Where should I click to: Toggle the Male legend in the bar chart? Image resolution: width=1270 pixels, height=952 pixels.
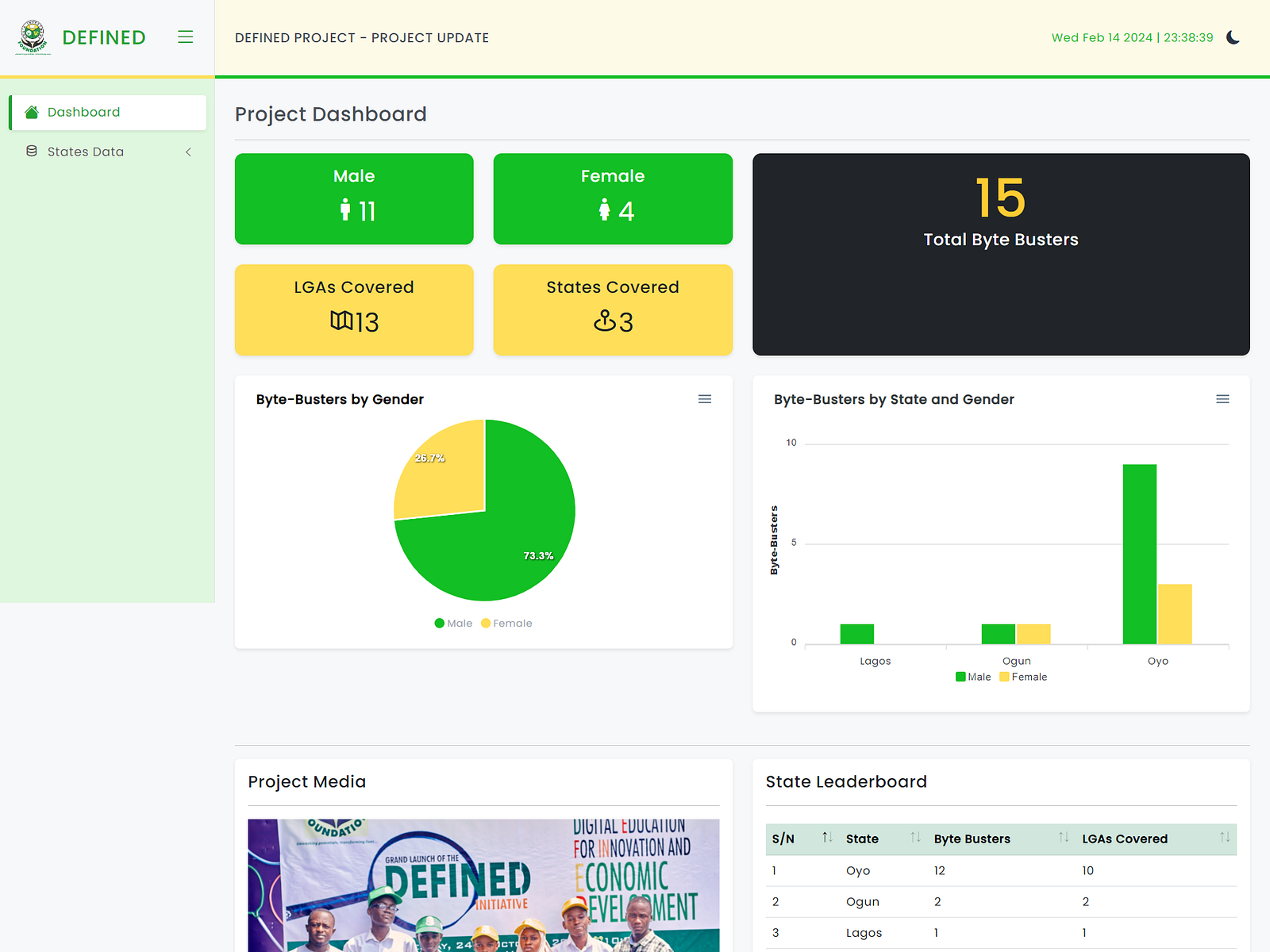(972, 677)
